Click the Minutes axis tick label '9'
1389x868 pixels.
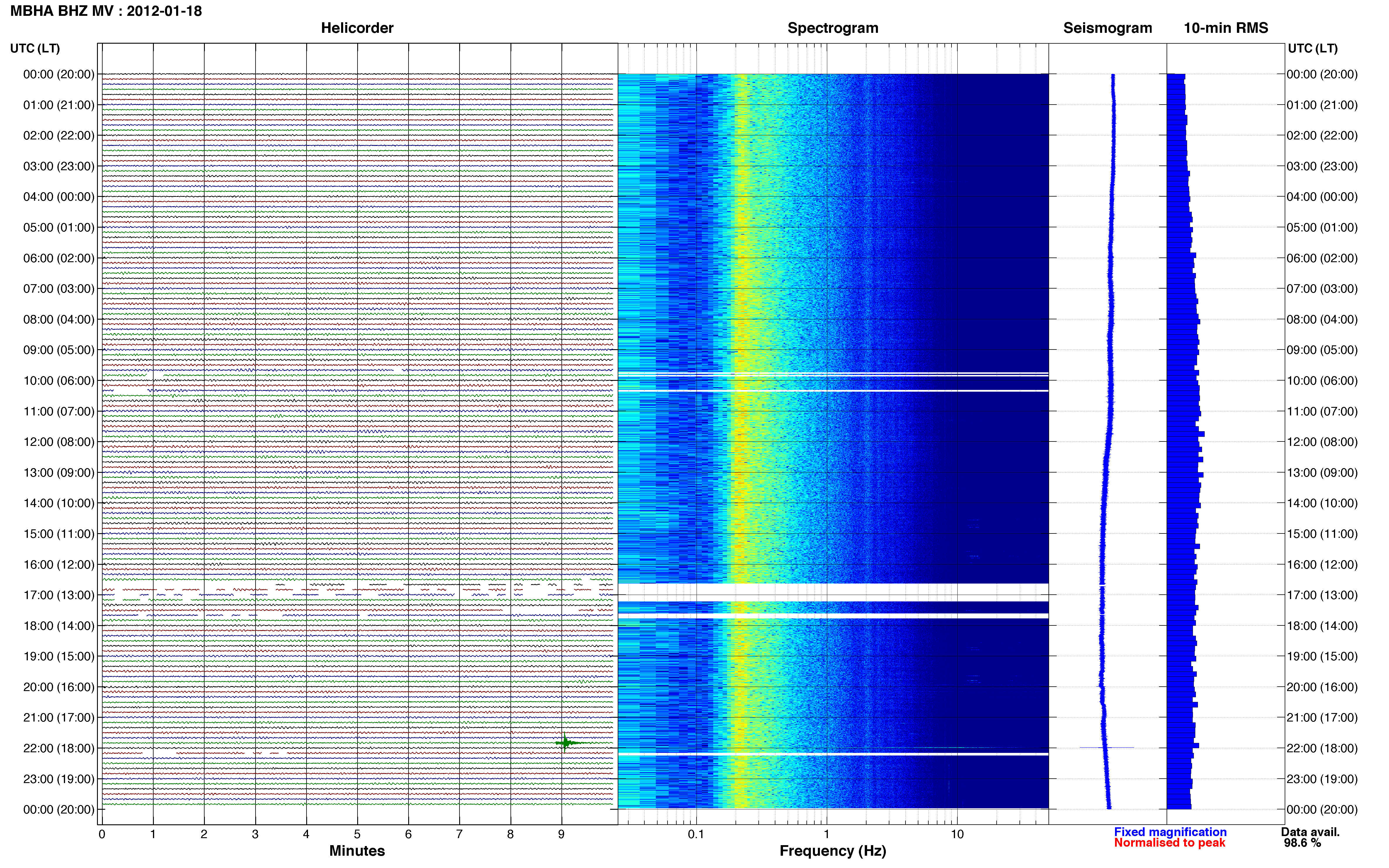click(x=561, y=834)
